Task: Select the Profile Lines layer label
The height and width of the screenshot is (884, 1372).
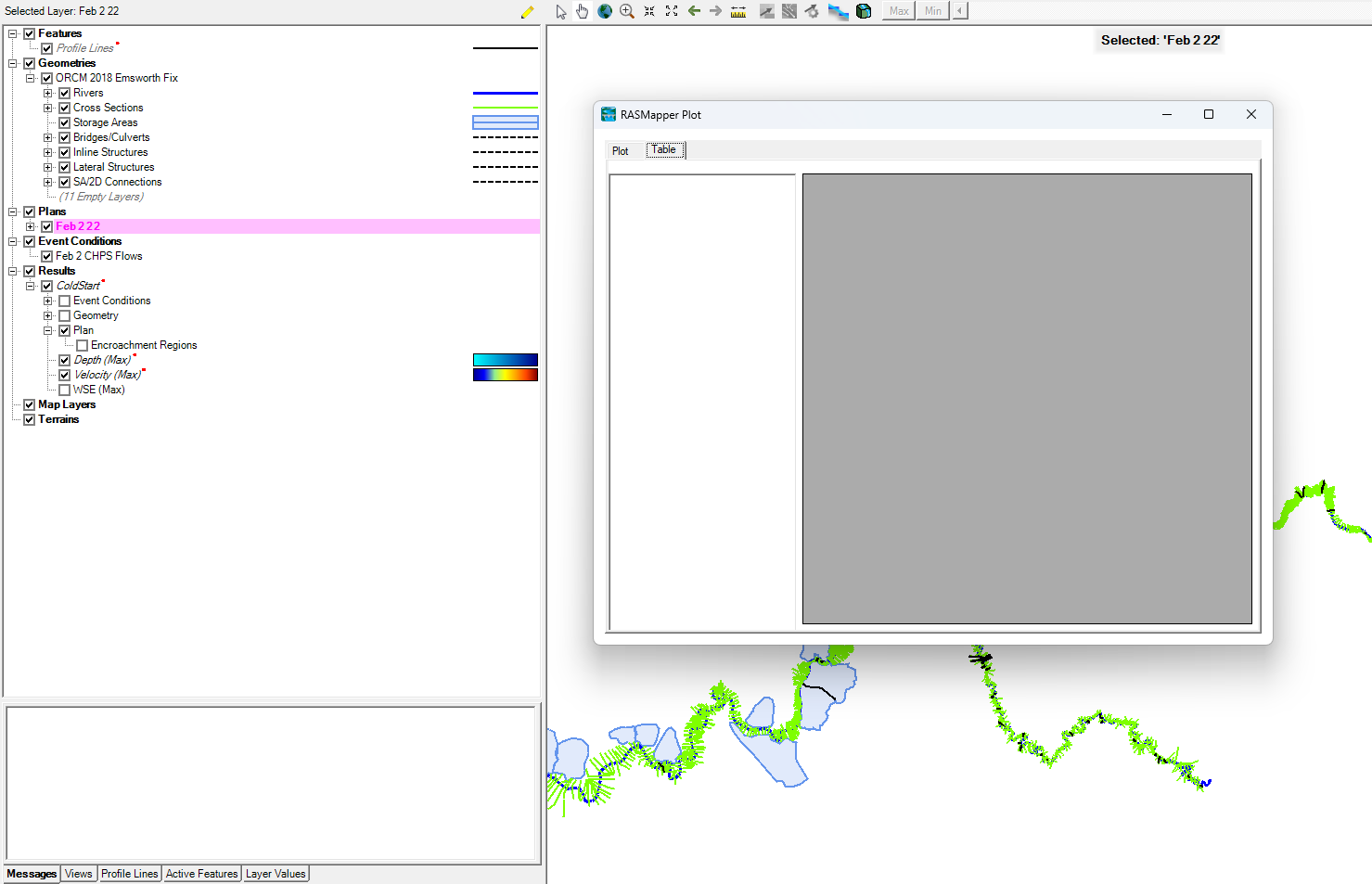Action: coord(85,48)
